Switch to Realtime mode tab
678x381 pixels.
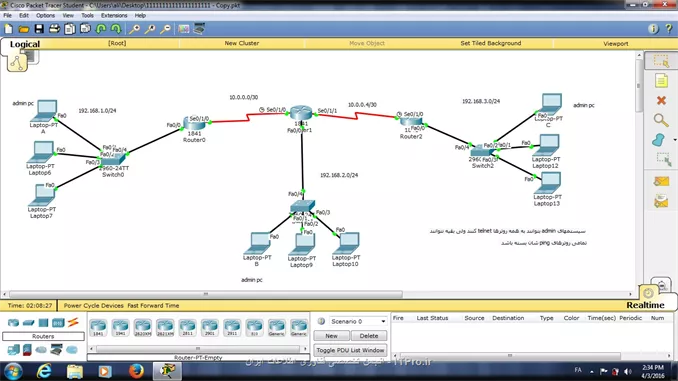pos(645,305)
